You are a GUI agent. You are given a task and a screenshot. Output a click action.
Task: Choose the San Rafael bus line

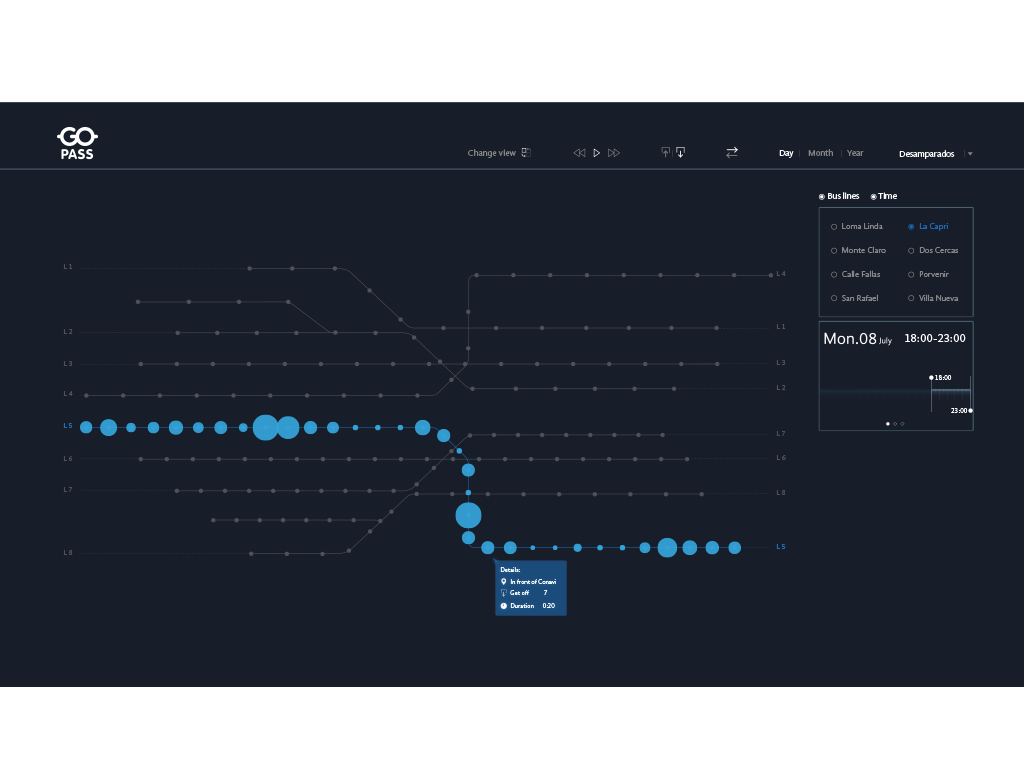(834, 299)
